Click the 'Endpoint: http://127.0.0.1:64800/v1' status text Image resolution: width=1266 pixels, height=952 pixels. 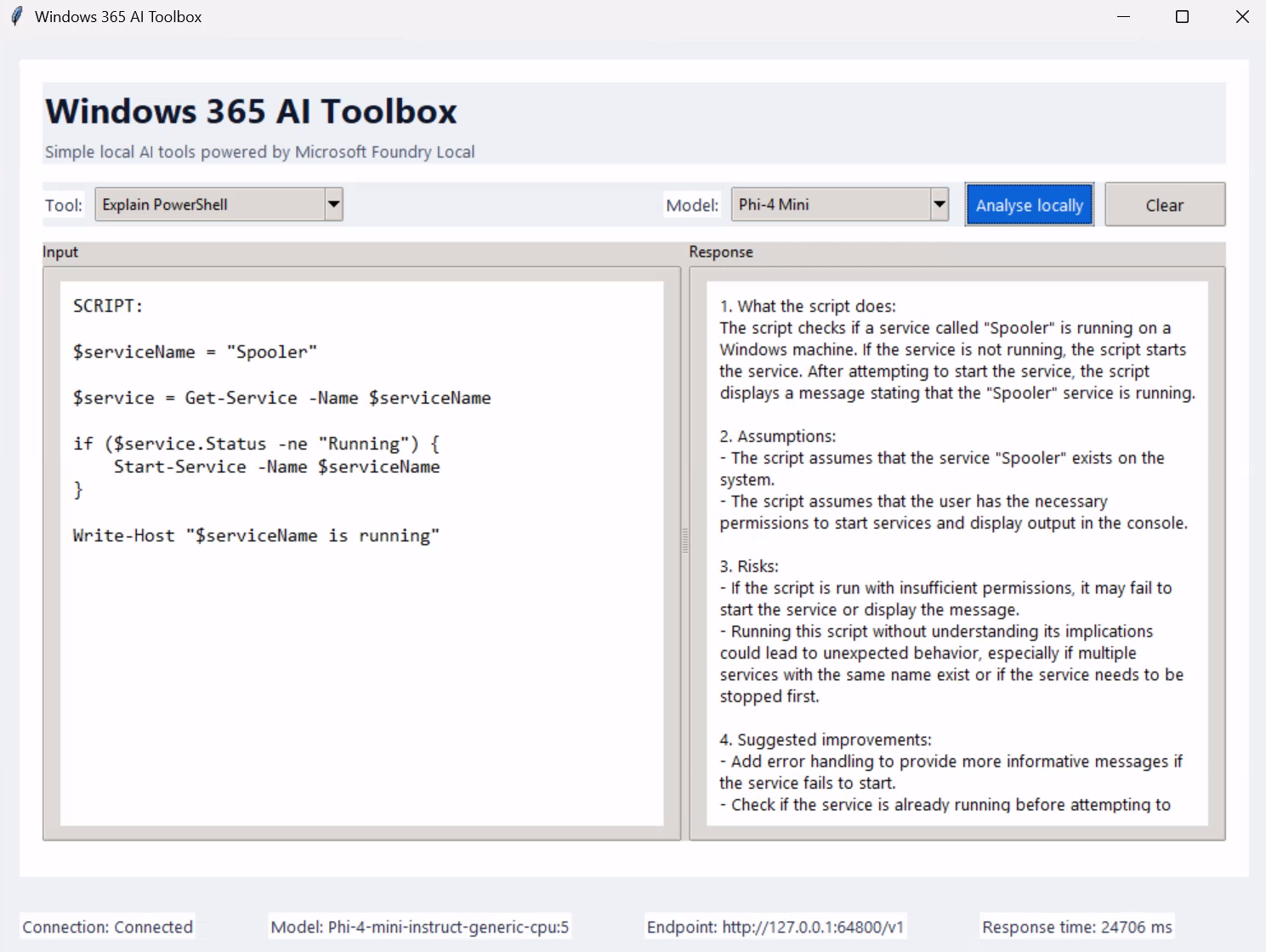775,926
